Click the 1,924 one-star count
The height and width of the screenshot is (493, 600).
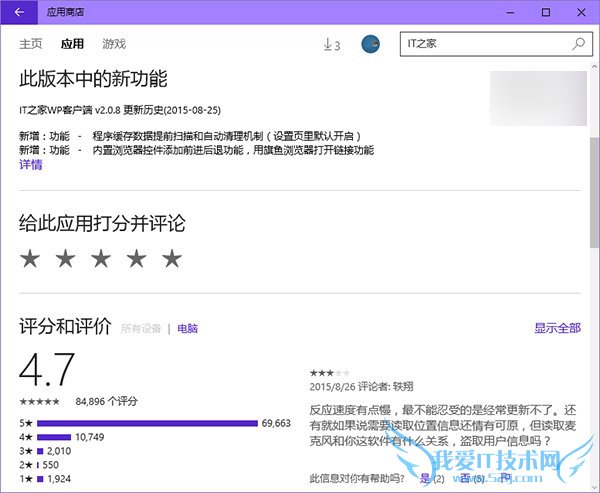point(59,479)
